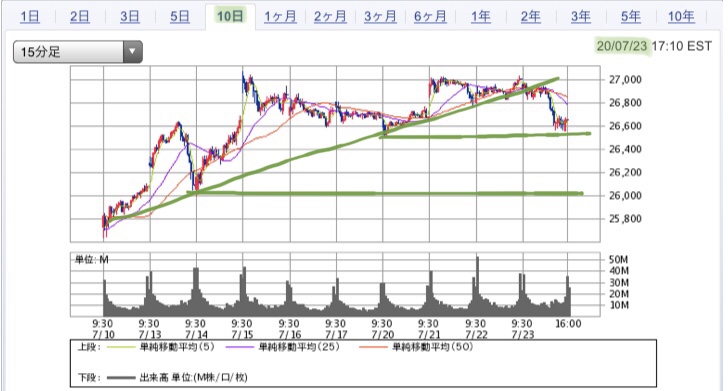Click the 27,000 price axis label
Viewport: 728px width, 391px height.
[625, 79]
